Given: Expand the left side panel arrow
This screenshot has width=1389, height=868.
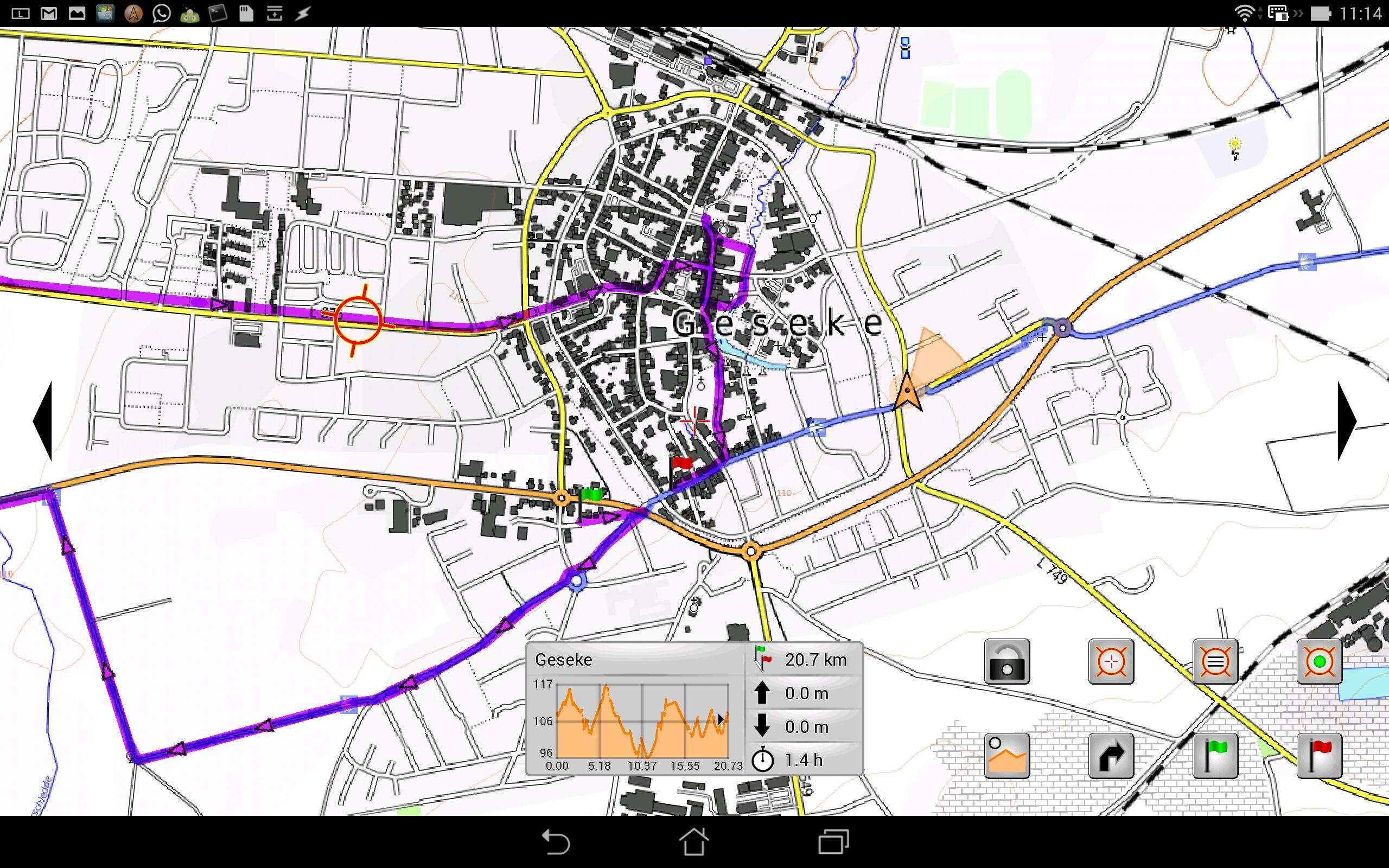Looking at the screenshot, I should [x=43, y=422].
